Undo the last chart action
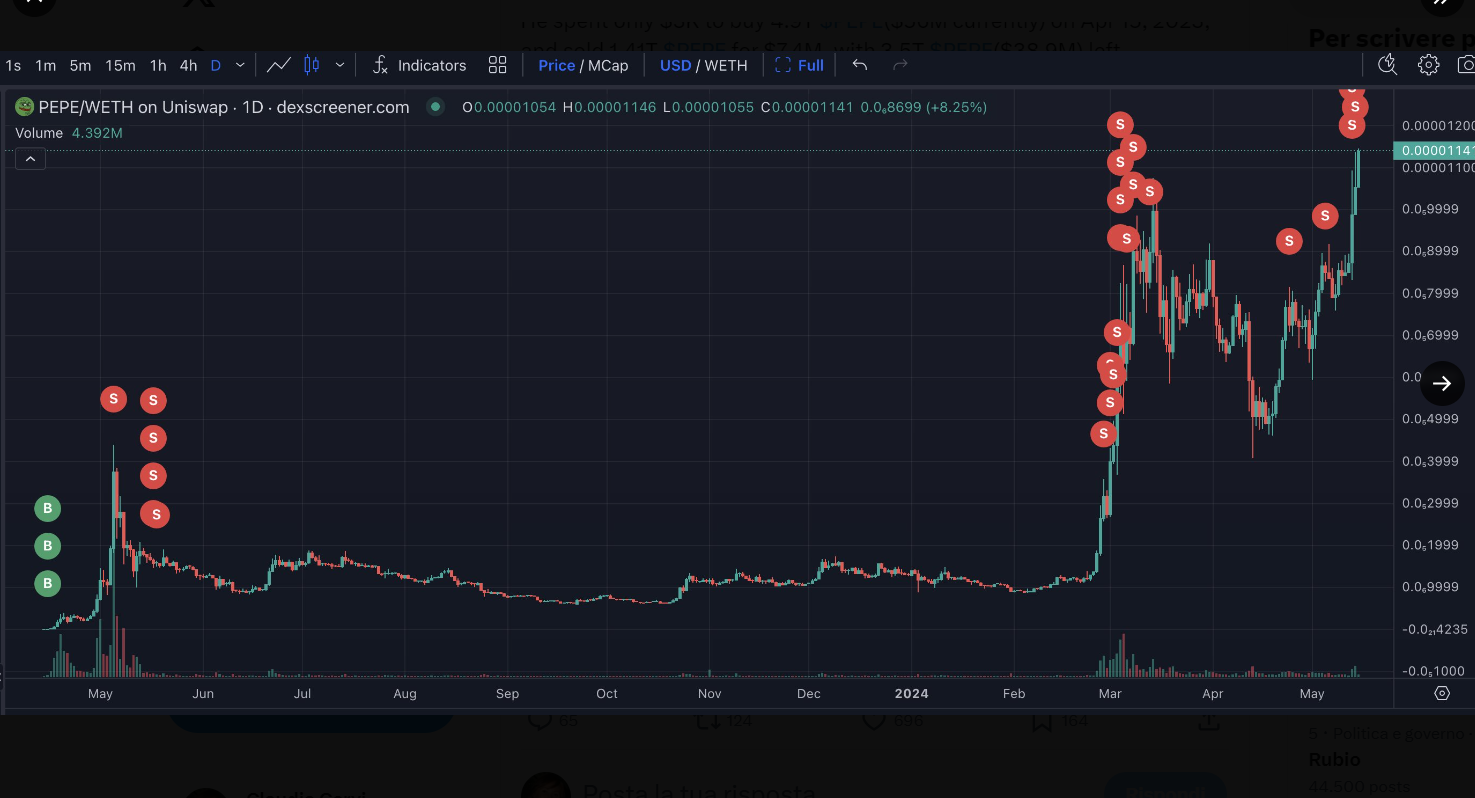The height and width of the screenshot is (798, 1475). [860, 65]
